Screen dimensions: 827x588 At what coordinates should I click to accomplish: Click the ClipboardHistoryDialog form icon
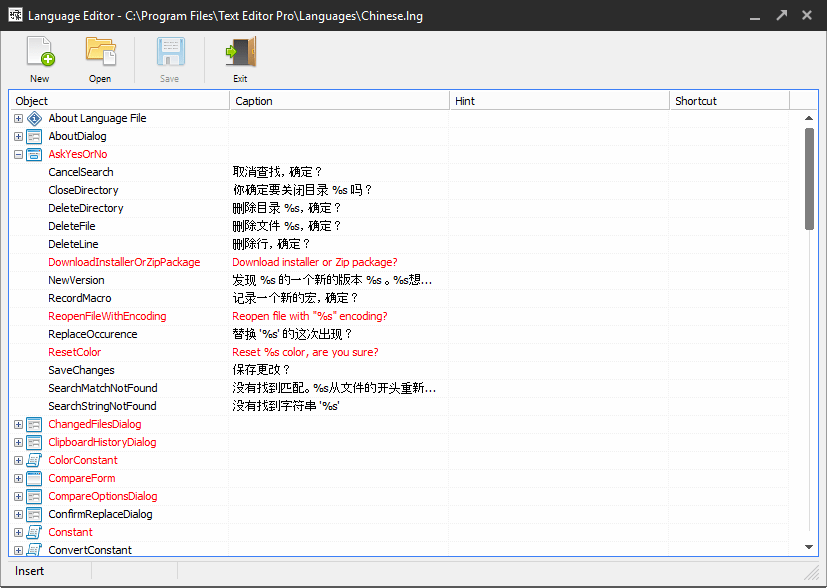(35, 442)
